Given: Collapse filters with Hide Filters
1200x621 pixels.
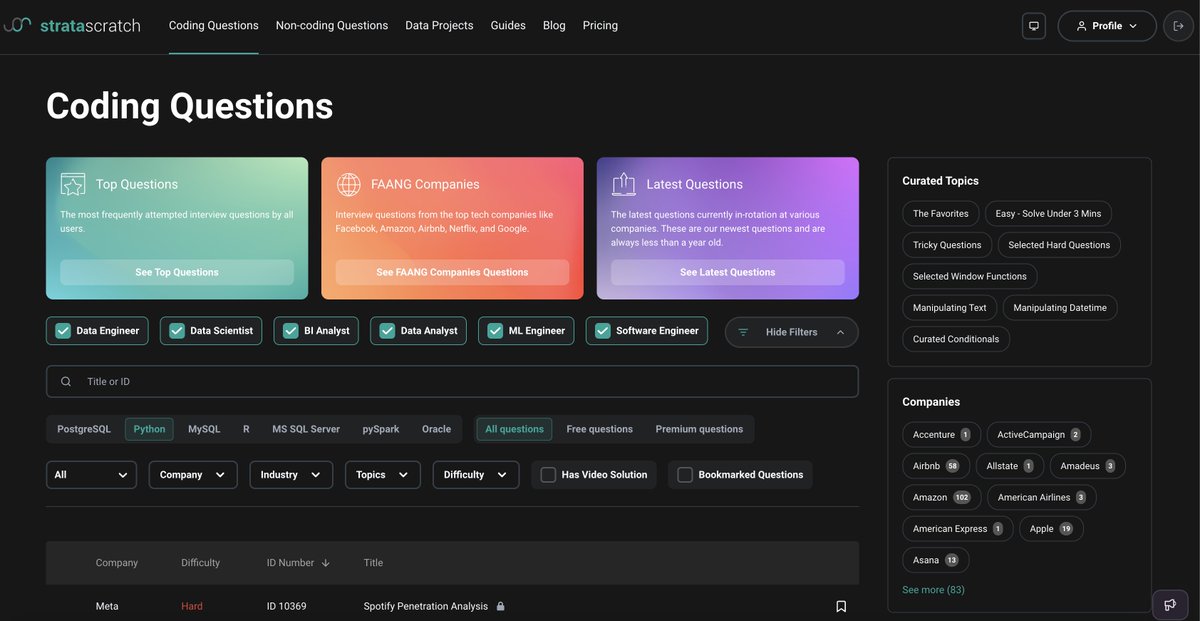Looking at the screenshot, I should (x=791, y=332).
